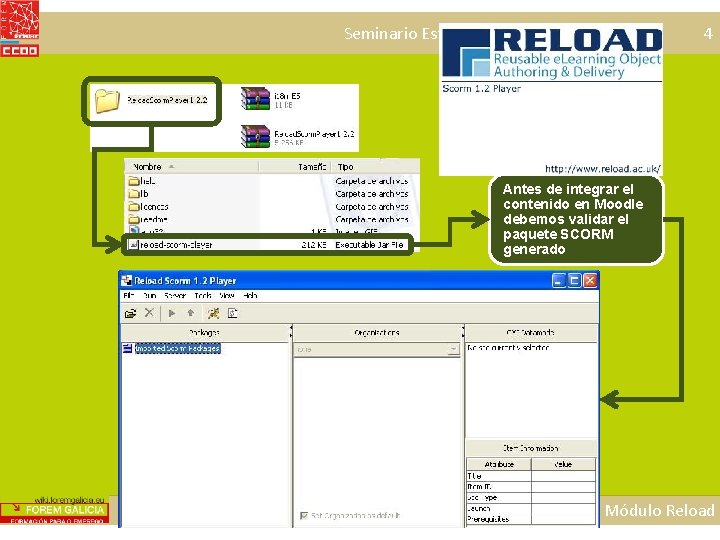720x540 pixels.
Task: Select the Item ID attribute row
Action: click(531, 487)
